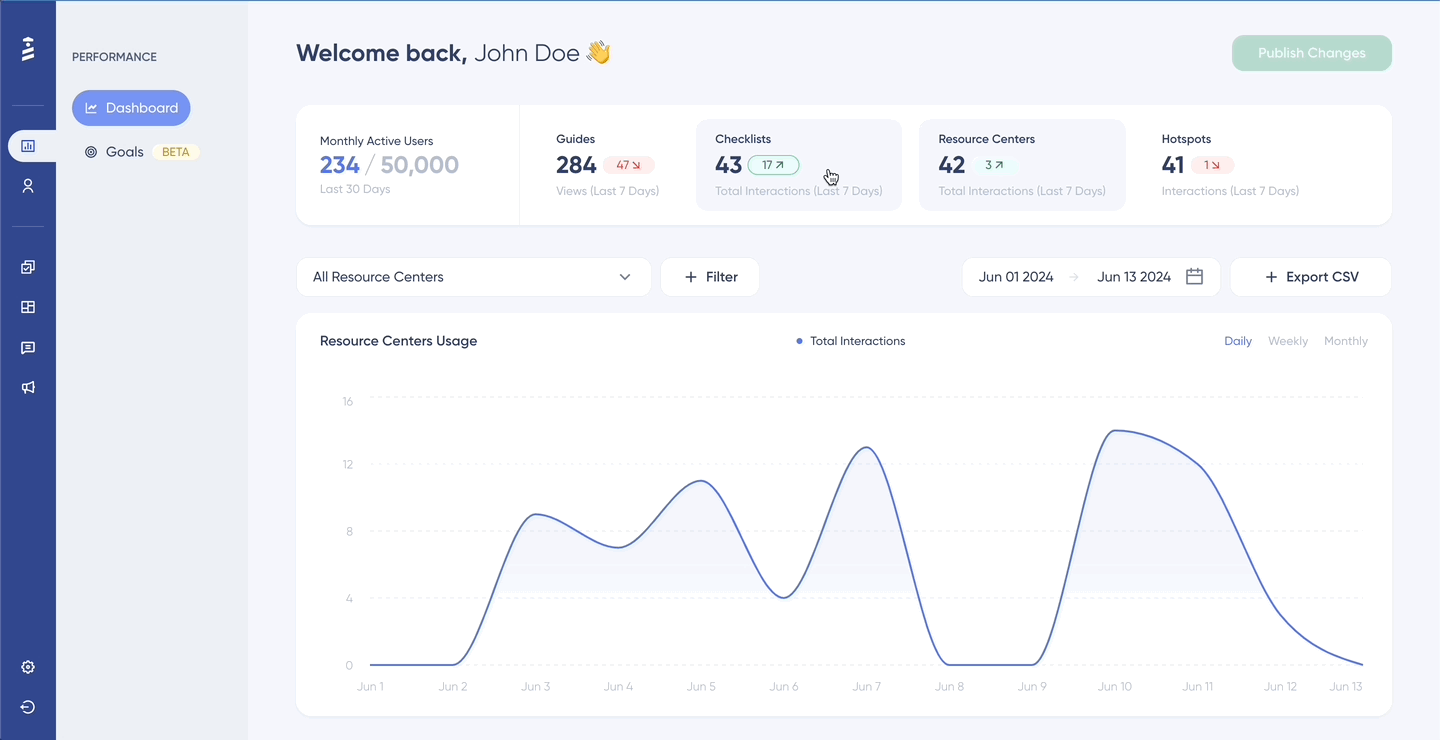Image resolution: width=1440 pixels, height=740 pixels.
Task: Open the layout grid sidebar icon
Action: (28, 307)
